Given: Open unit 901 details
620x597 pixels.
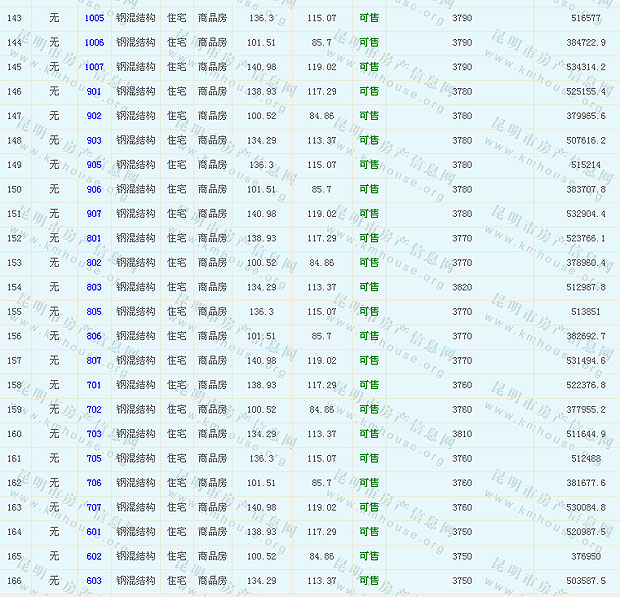Looking at the screenshot, I should coord(94,92).
